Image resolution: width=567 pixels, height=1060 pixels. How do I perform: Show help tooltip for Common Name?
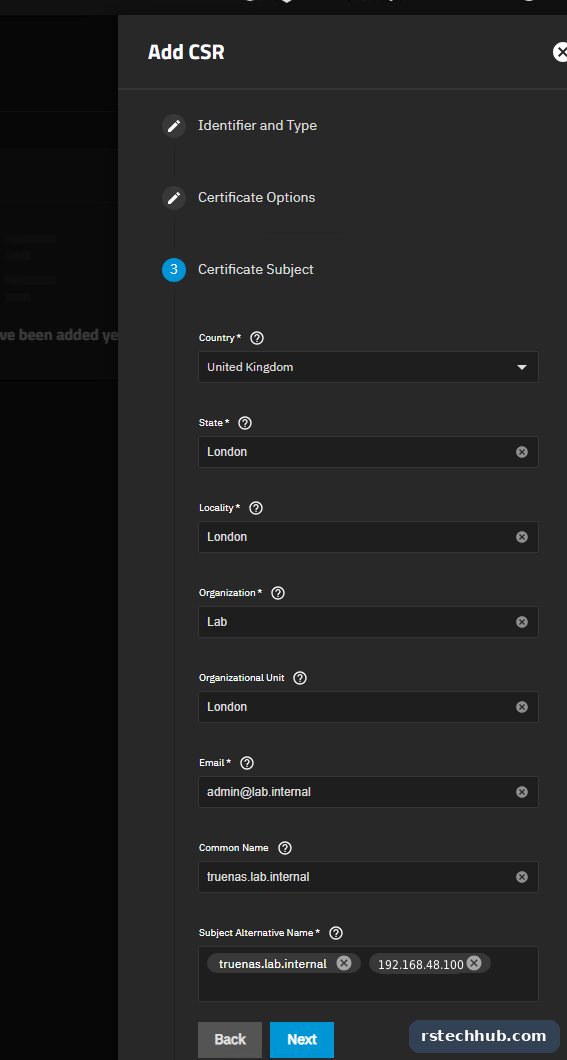click(x=285, y=848)
